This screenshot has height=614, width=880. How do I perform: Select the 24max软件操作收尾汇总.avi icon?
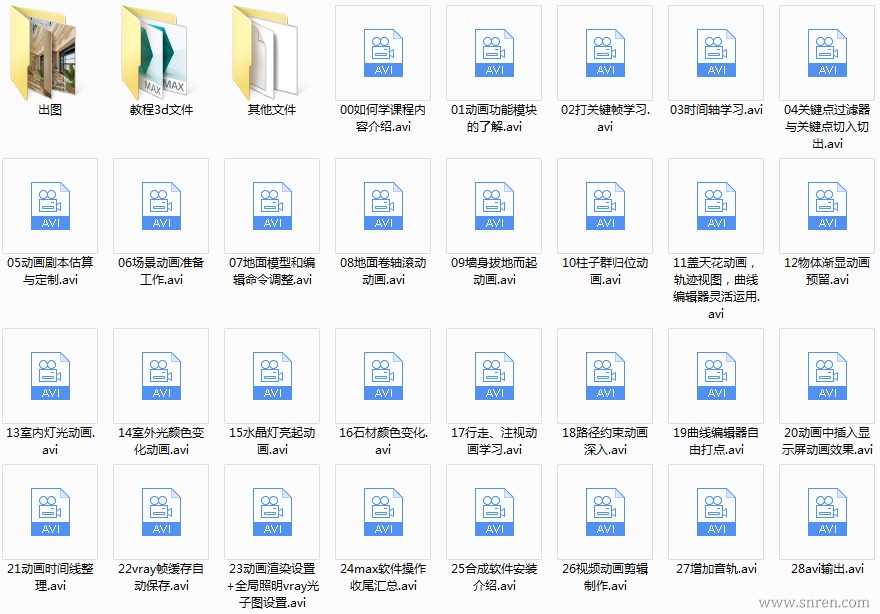383,511
